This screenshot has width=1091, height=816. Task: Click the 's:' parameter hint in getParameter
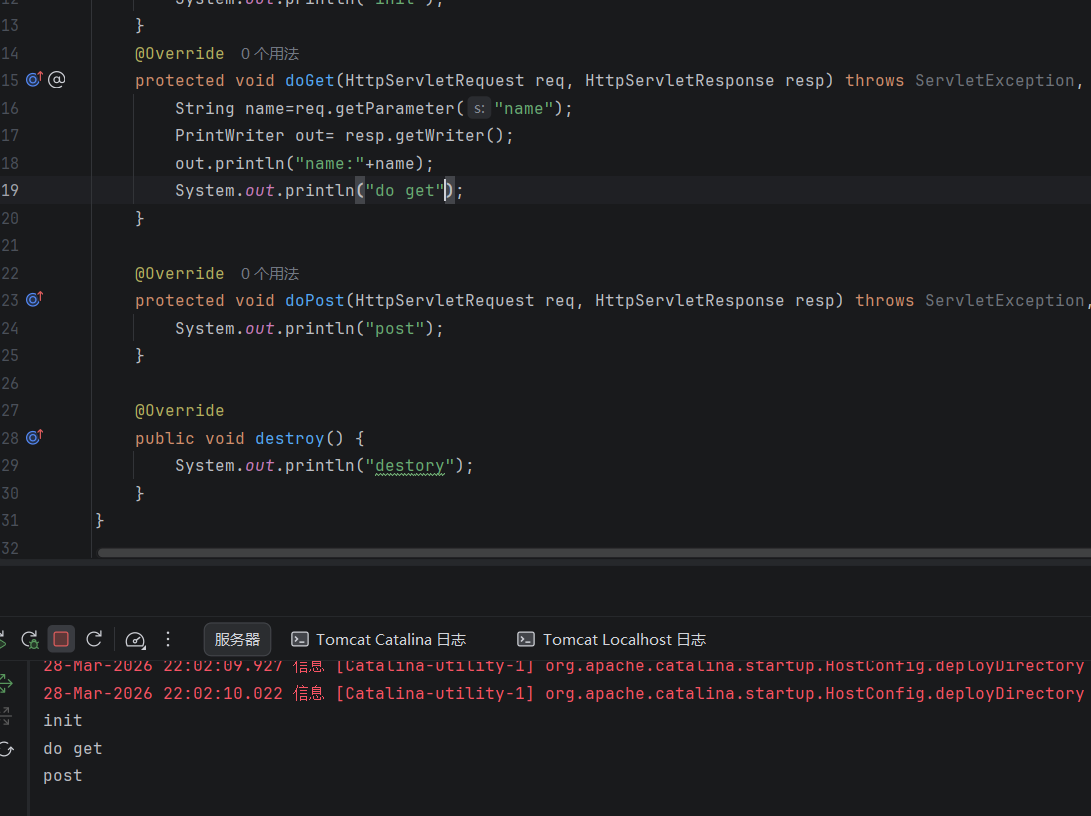[479, 109]
